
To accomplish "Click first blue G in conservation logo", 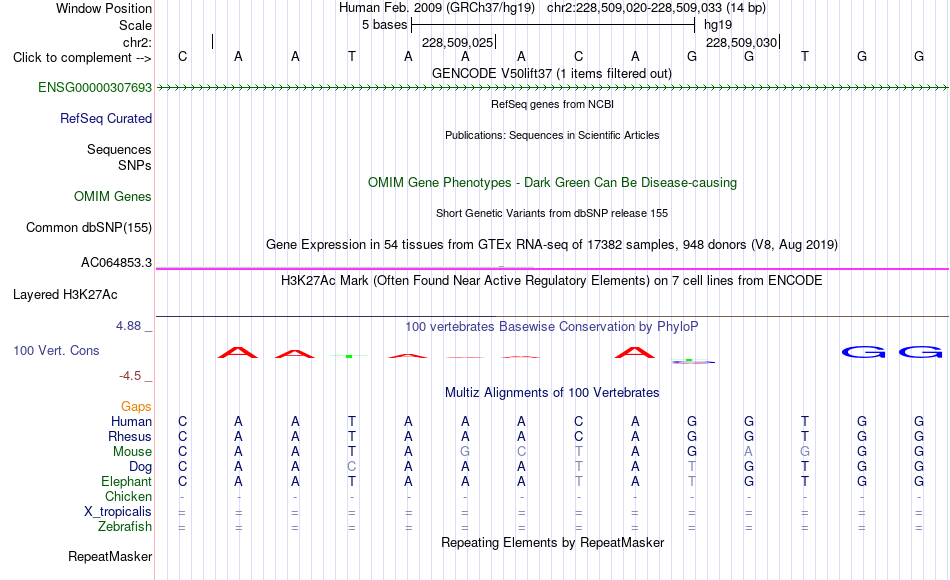I will click(x=863, y=352).
